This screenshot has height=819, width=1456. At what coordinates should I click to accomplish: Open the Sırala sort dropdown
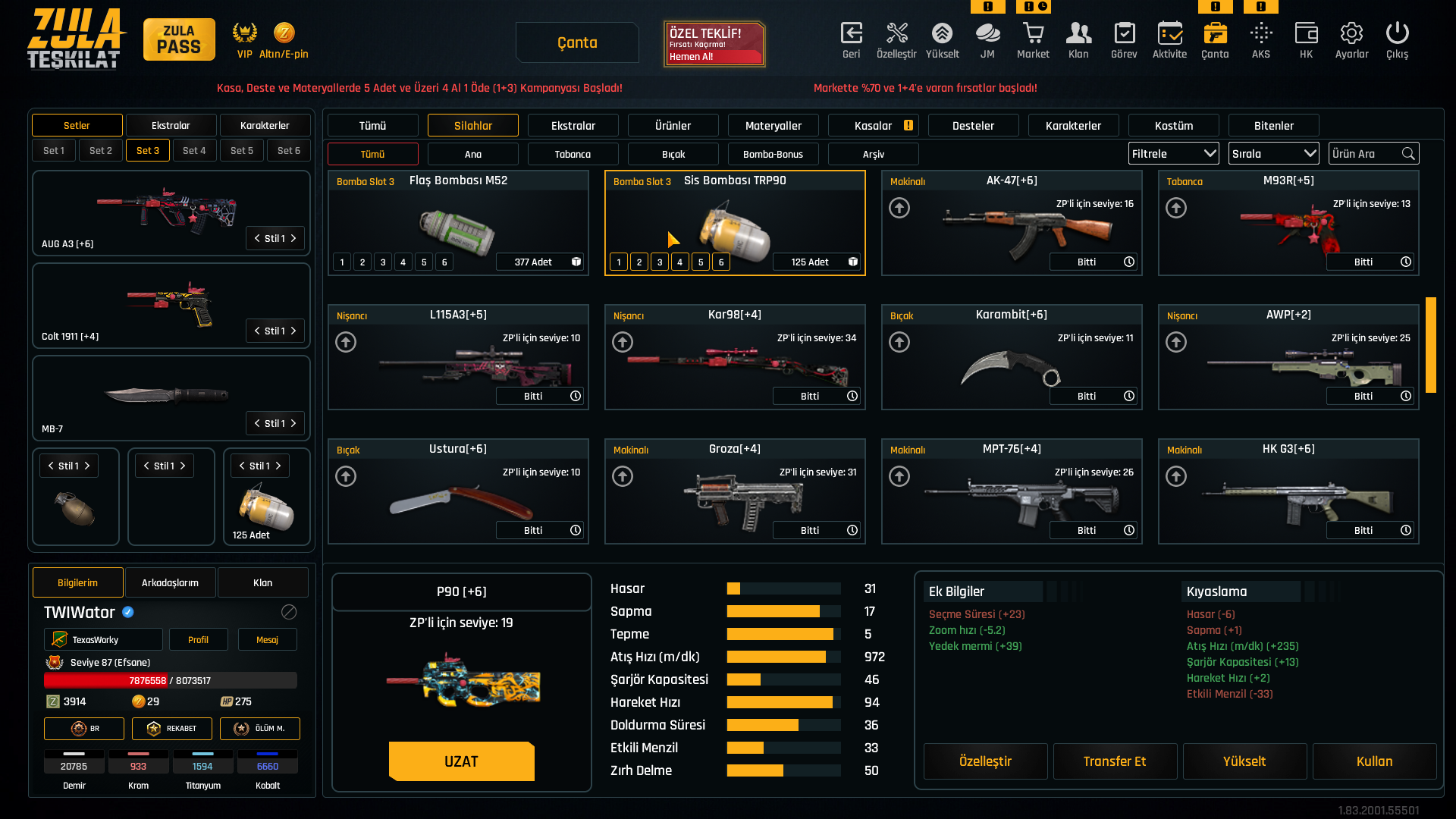(1273, 153)
